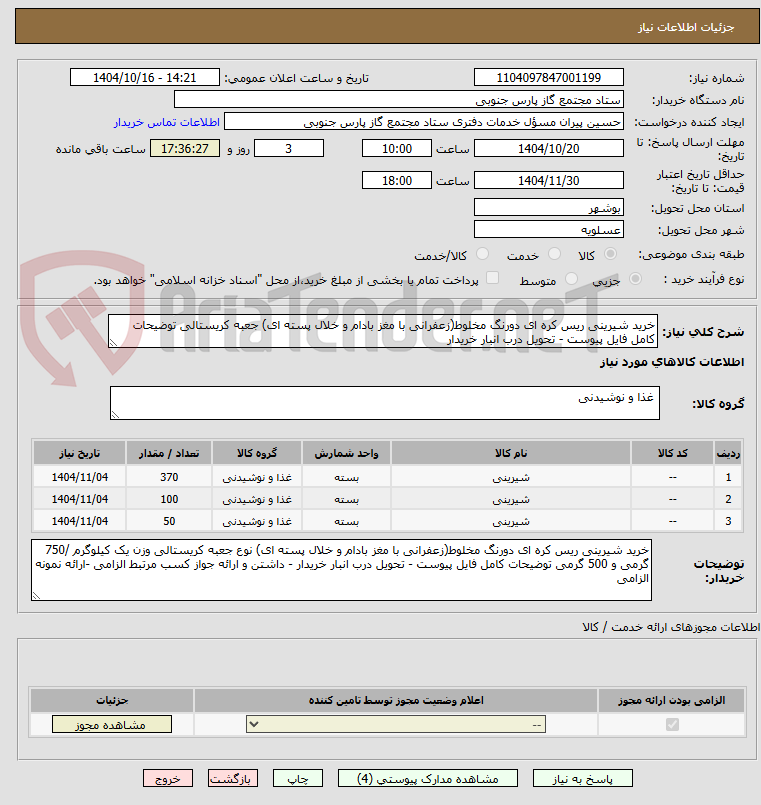Select the کالا radio button
Screen dimensions: 761x805
[x=611, y=254]
